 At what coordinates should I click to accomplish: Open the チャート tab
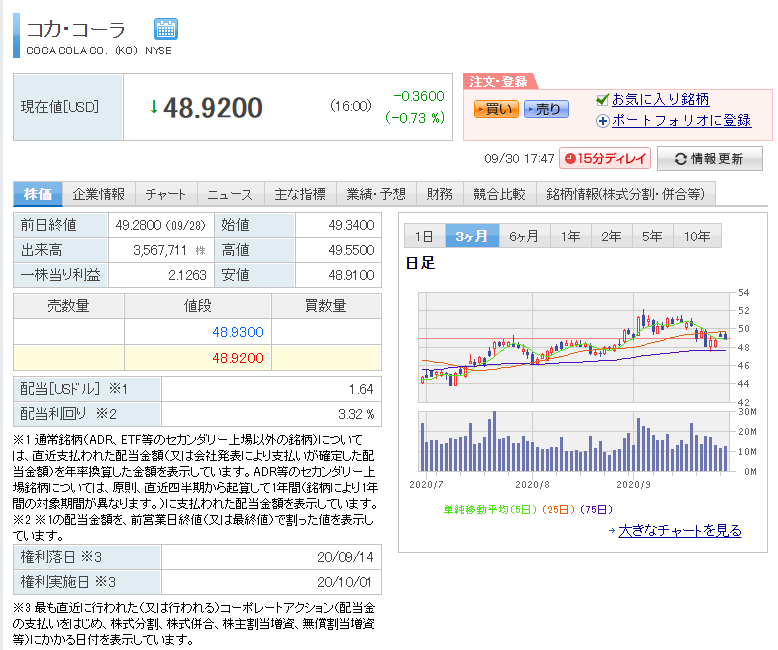click(x=166, y=194)
